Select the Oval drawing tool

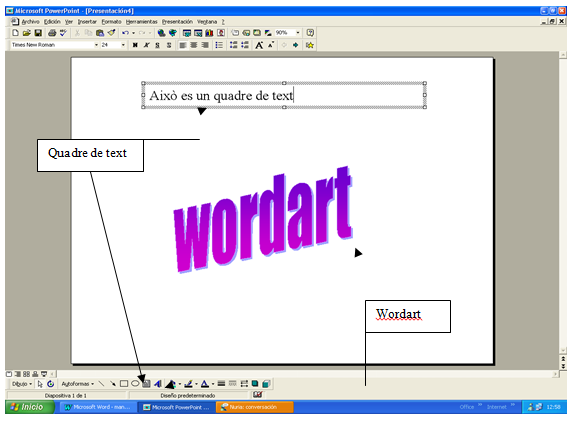pyautogui.click(x=135, y=383)
